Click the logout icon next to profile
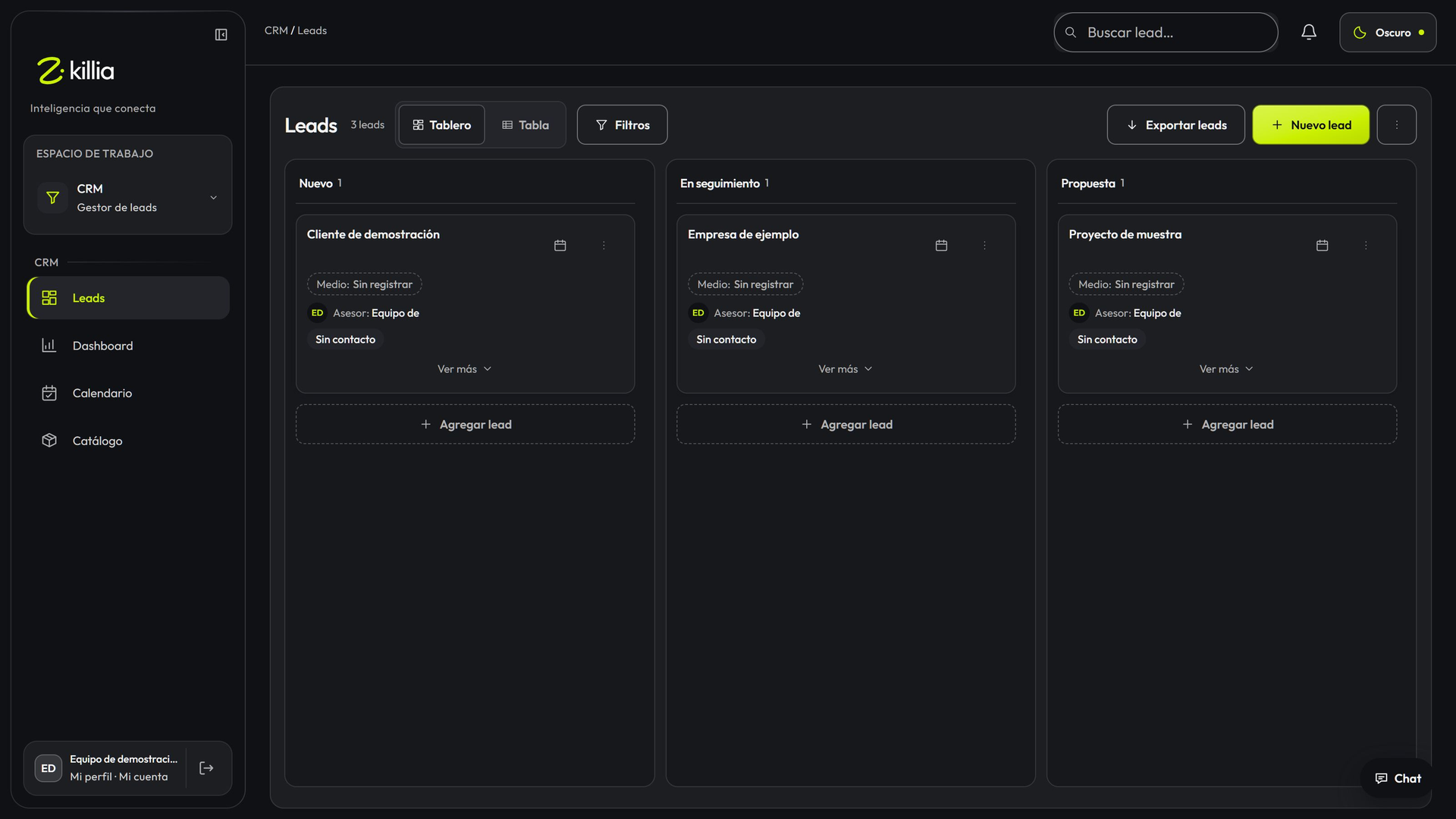The height and width of the screenshot is (819, 1456). coord(206,768)
